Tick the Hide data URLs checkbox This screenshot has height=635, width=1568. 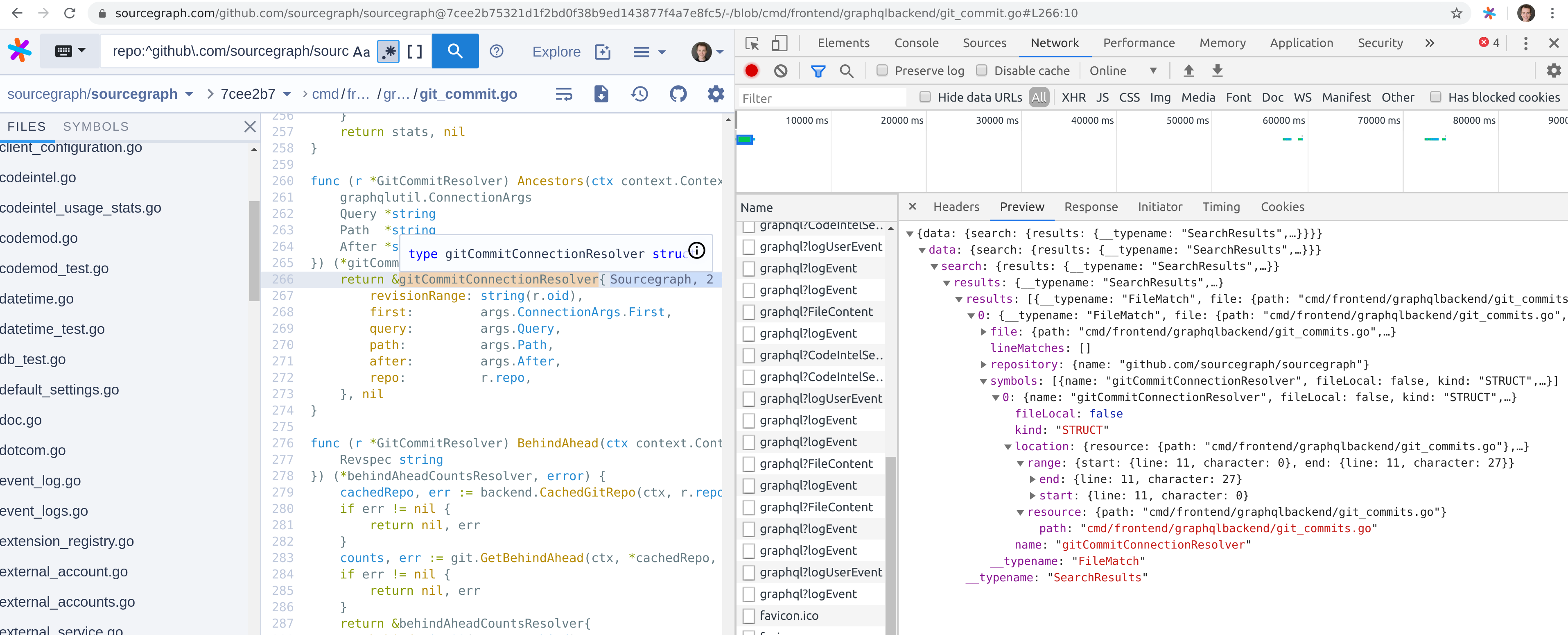[924, 97]
